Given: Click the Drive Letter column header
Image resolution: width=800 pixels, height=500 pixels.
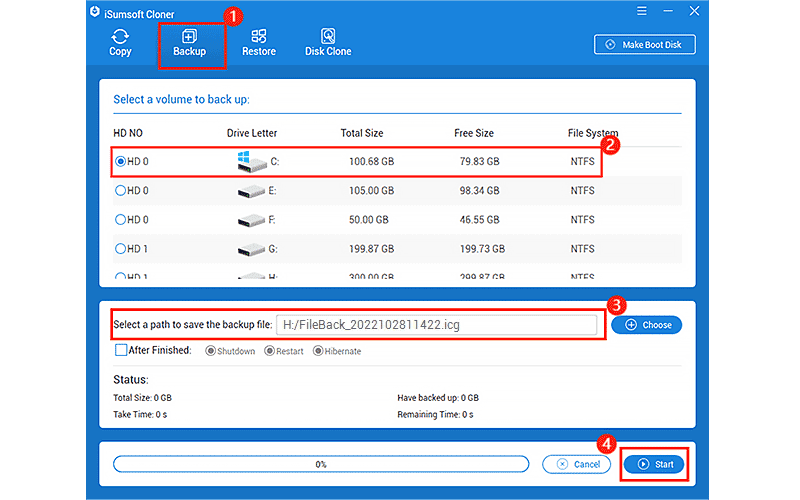Looking at the screenshot, I should point(252,133).
